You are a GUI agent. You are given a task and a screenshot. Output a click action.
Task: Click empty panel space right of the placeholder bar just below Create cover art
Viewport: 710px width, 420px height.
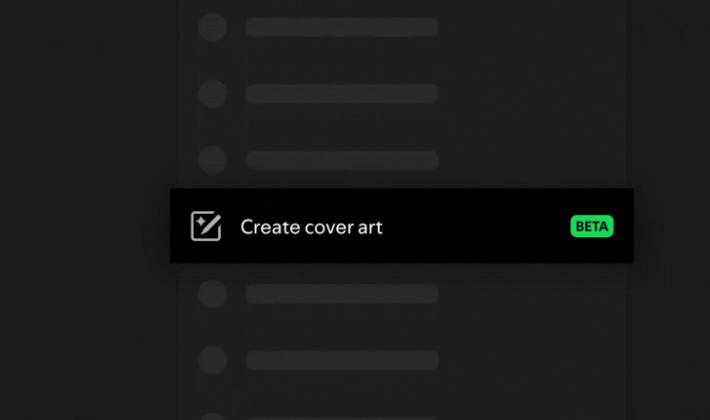click(x=532, y=294)
